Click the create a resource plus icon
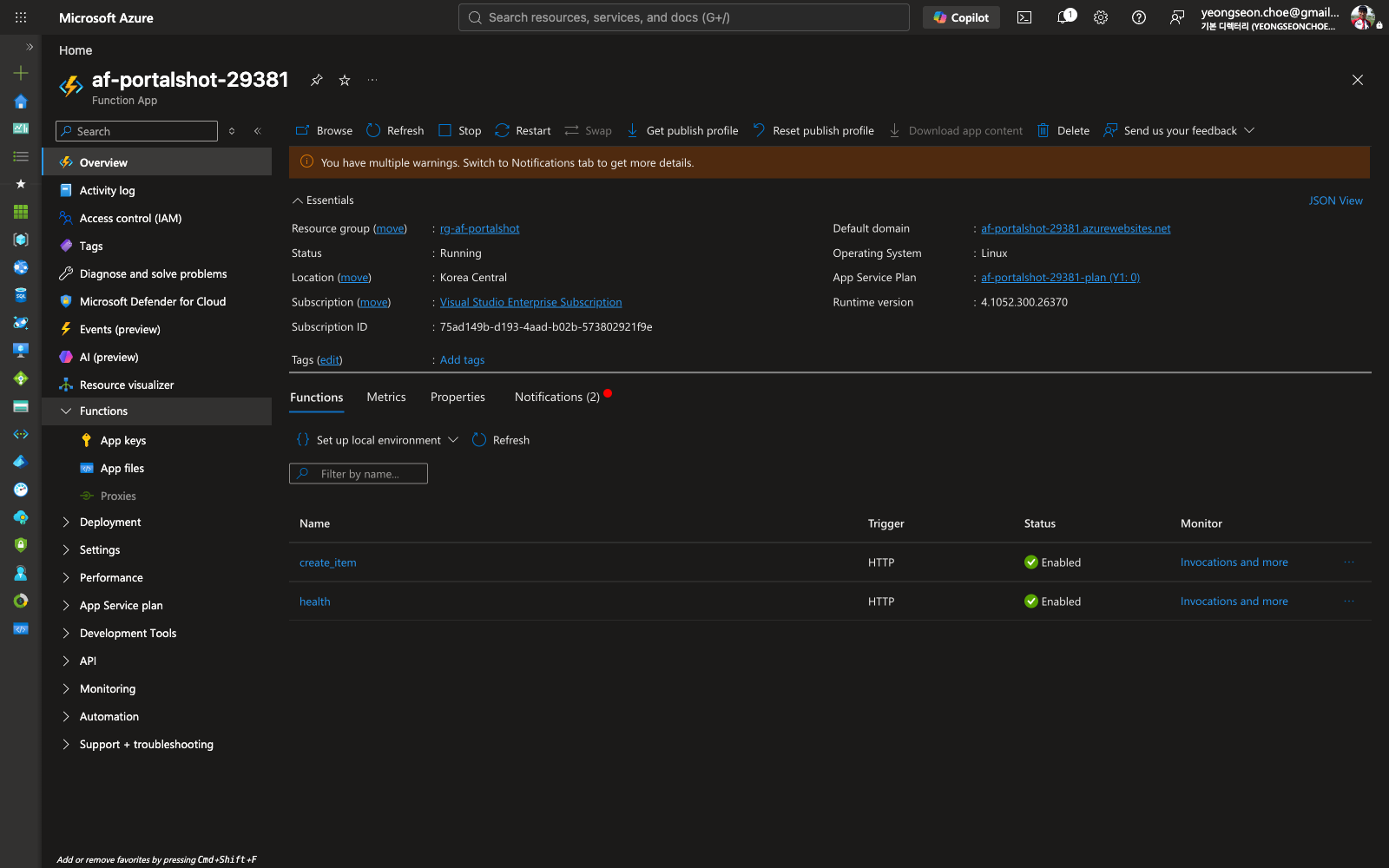The width and height of the screenshot is (1389, 868). (x=21, y=73)
